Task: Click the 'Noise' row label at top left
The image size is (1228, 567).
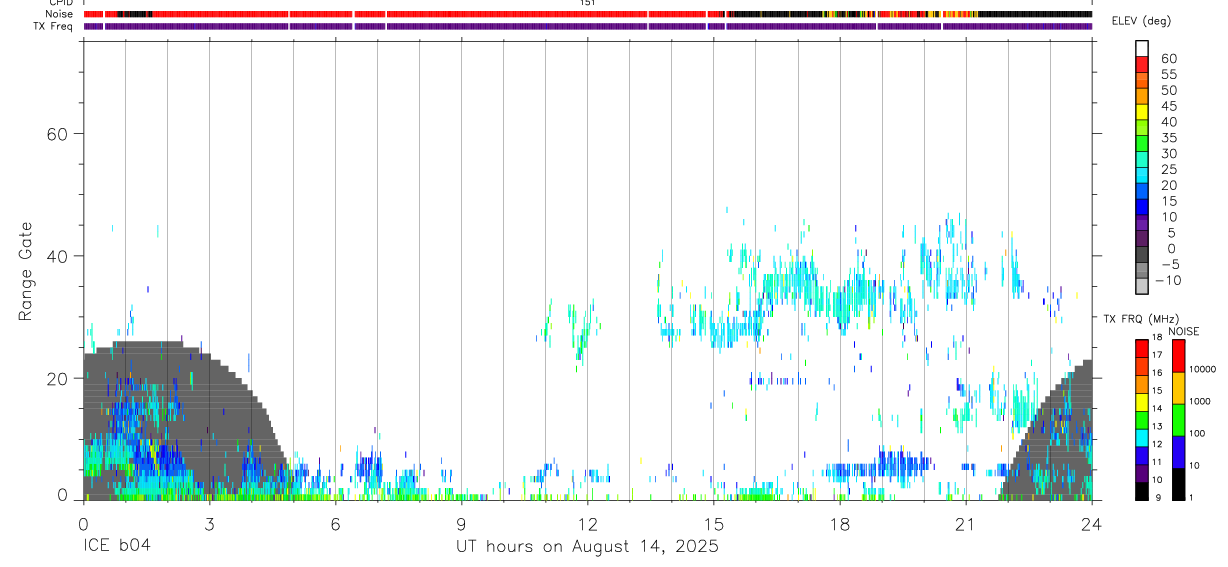Action: (x=61, y=14)
